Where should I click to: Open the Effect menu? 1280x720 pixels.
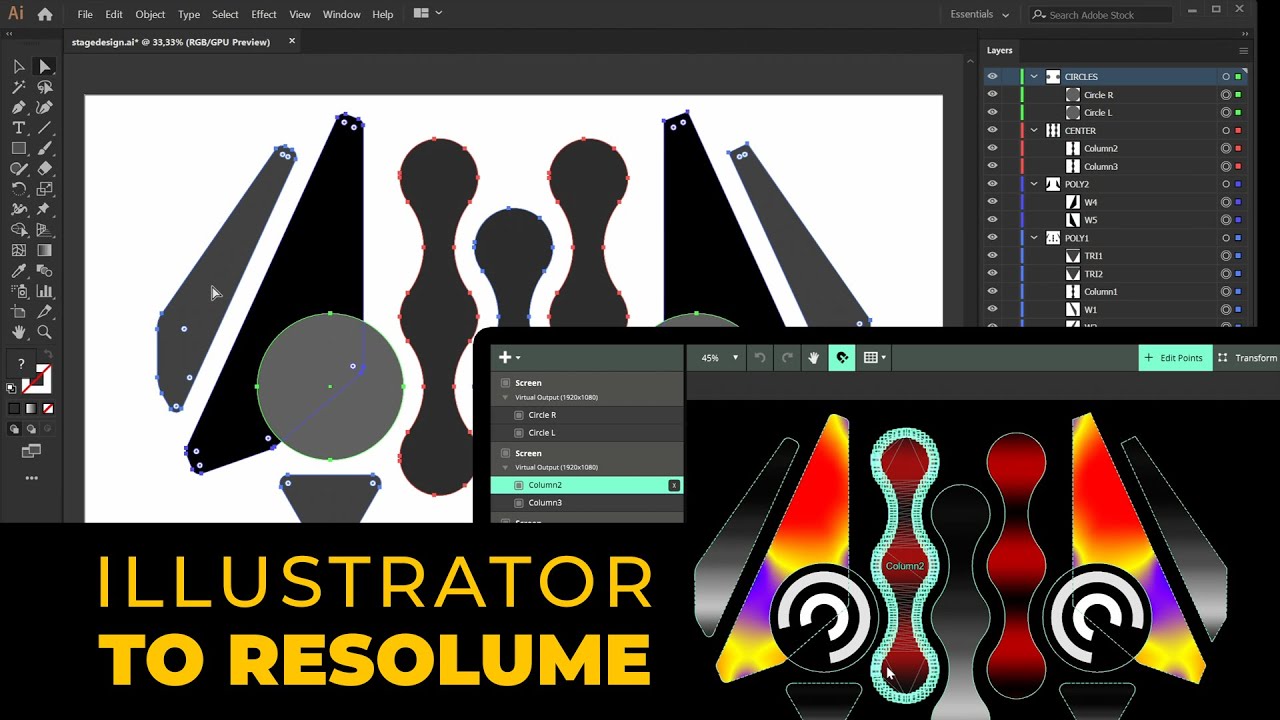264,15
